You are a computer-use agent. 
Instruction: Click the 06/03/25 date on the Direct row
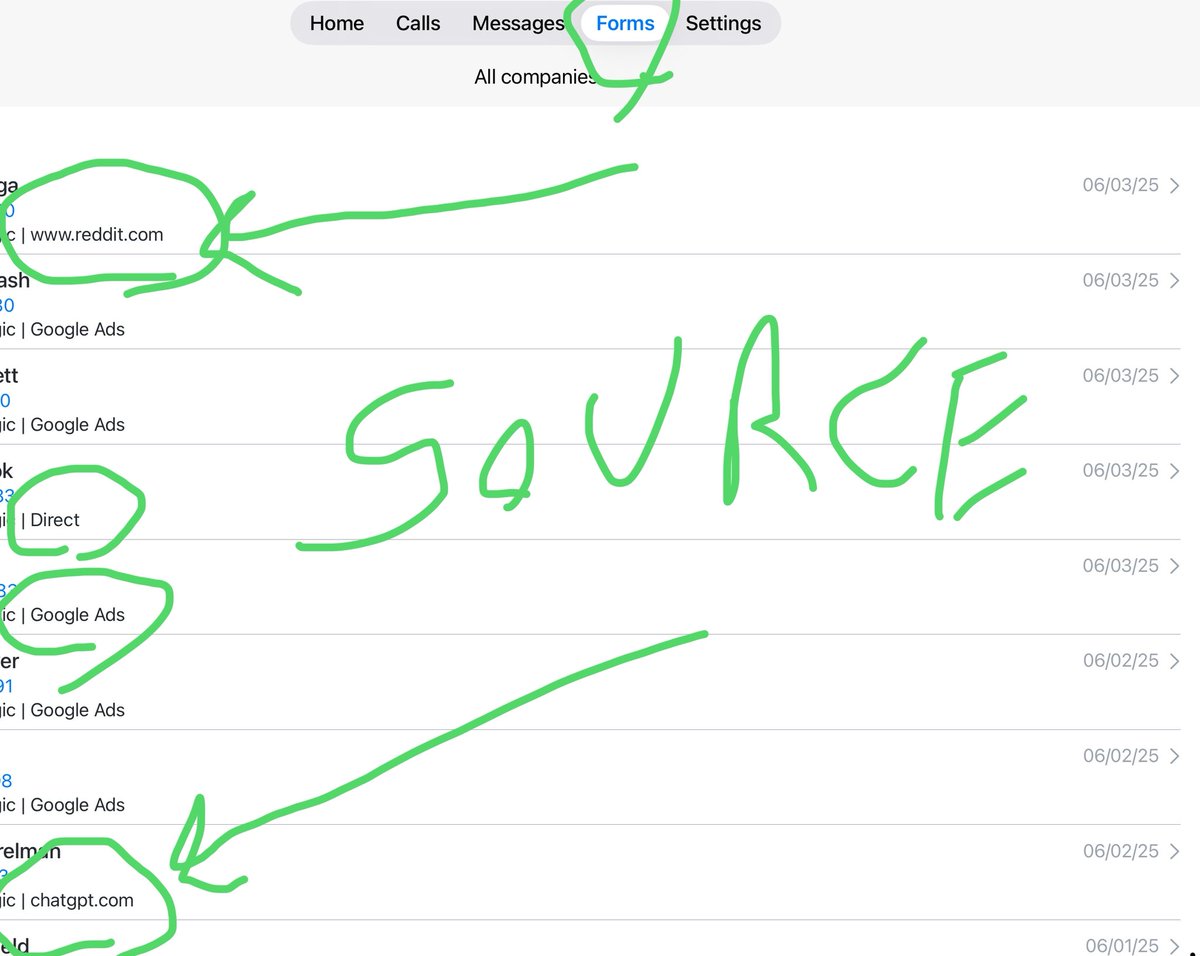coord(1120,471)
